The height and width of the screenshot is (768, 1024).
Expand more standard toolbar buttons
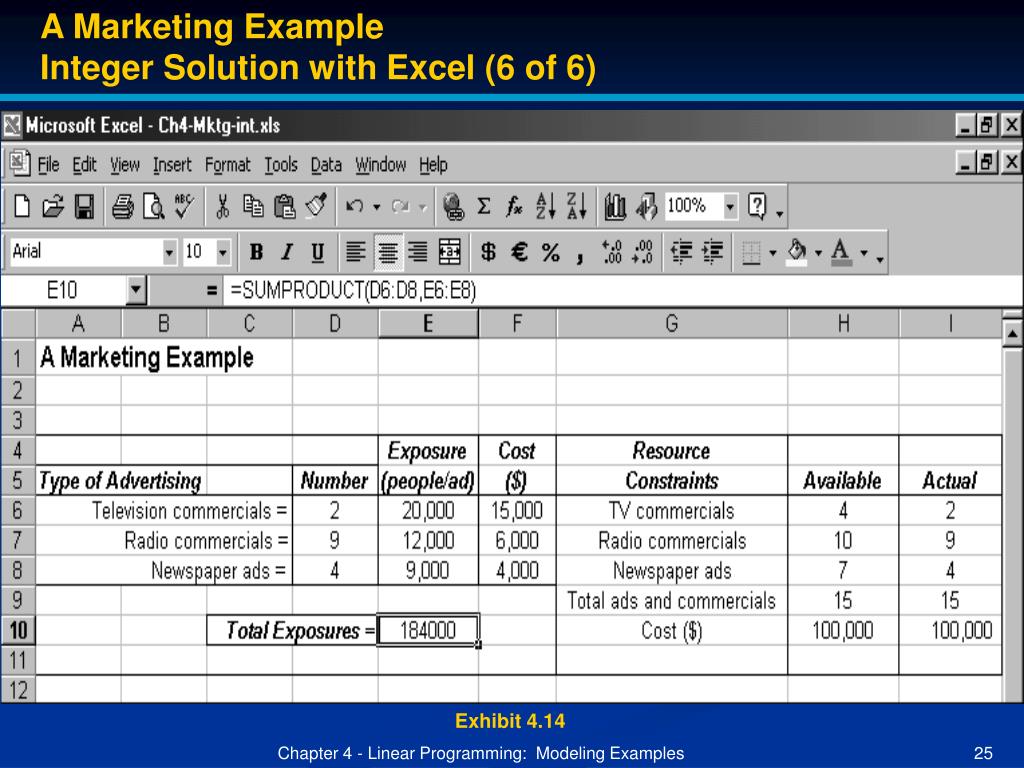(780, 212)
